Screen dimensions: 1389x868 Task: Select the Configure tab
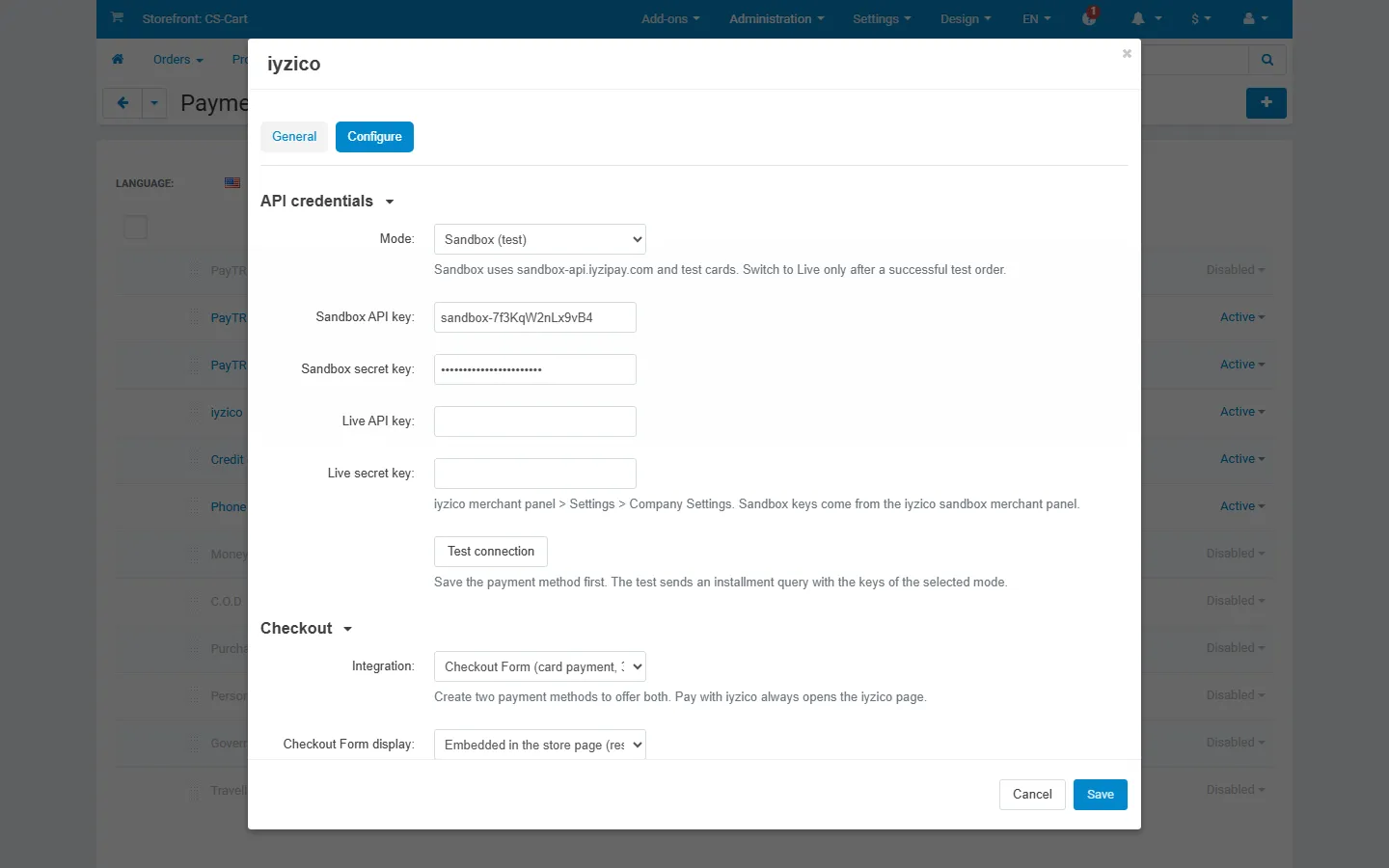point(374,137)
